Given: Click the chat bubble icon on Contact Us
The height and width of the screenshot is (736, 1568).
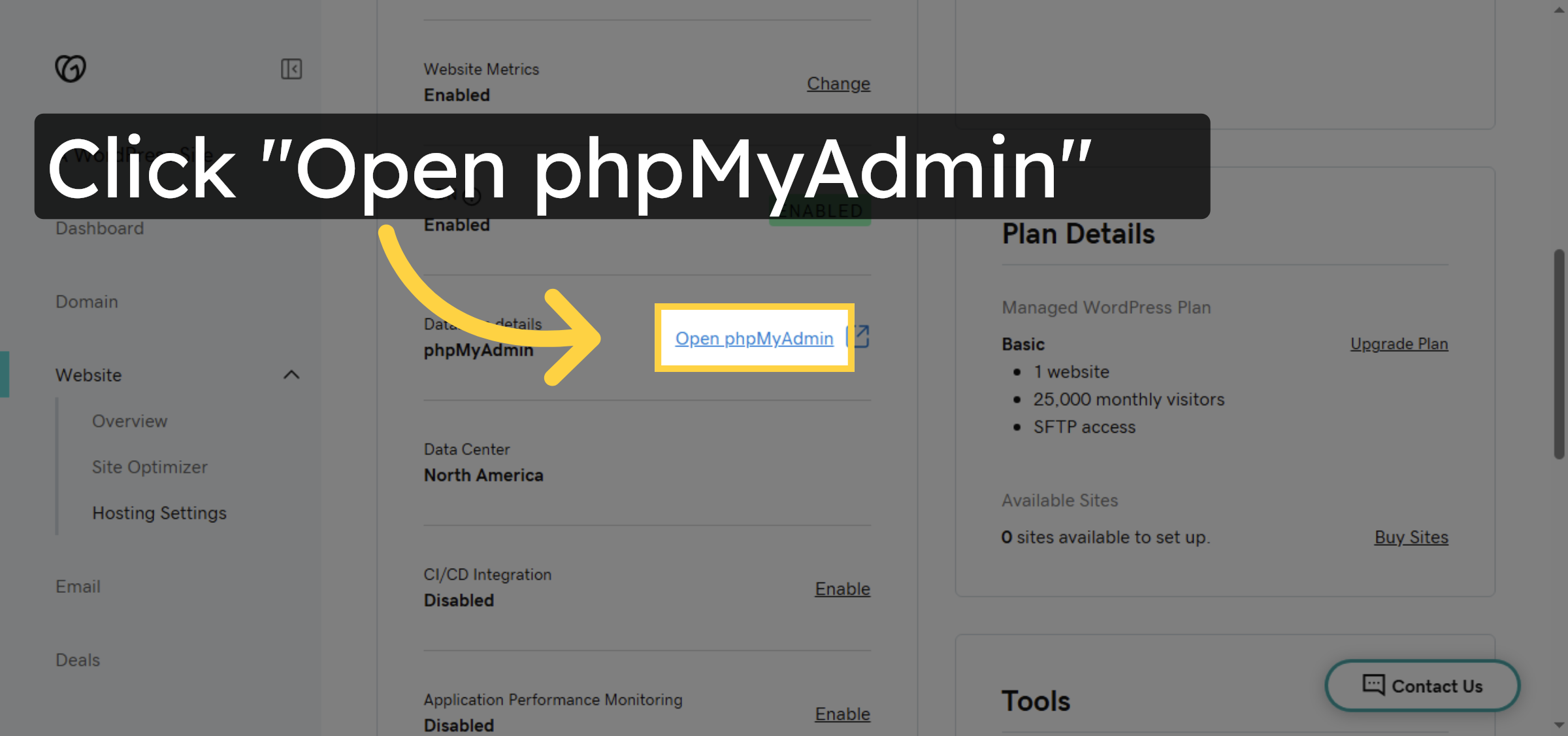Looking at the screenshot, I should 1373,685.
